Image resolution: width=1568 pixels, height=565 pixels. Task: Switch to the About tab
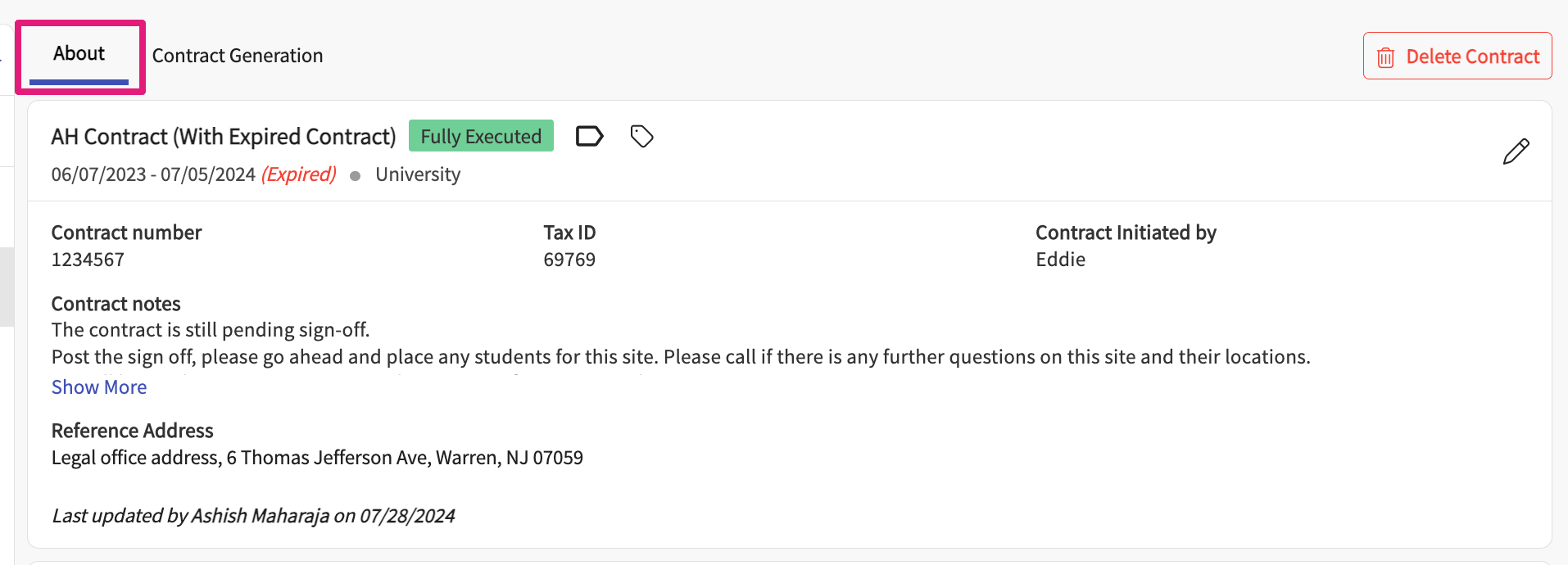[x=79, y=54]
